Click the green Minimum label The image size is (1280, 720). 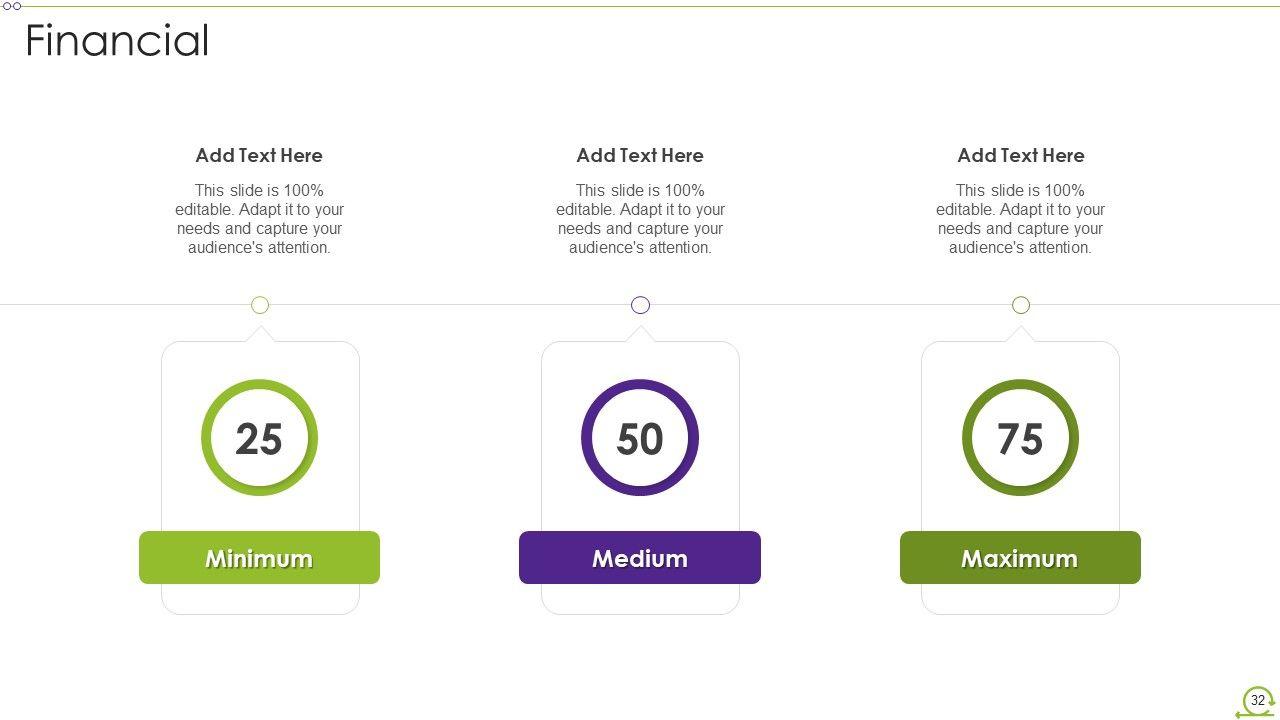tap(259, 558)
